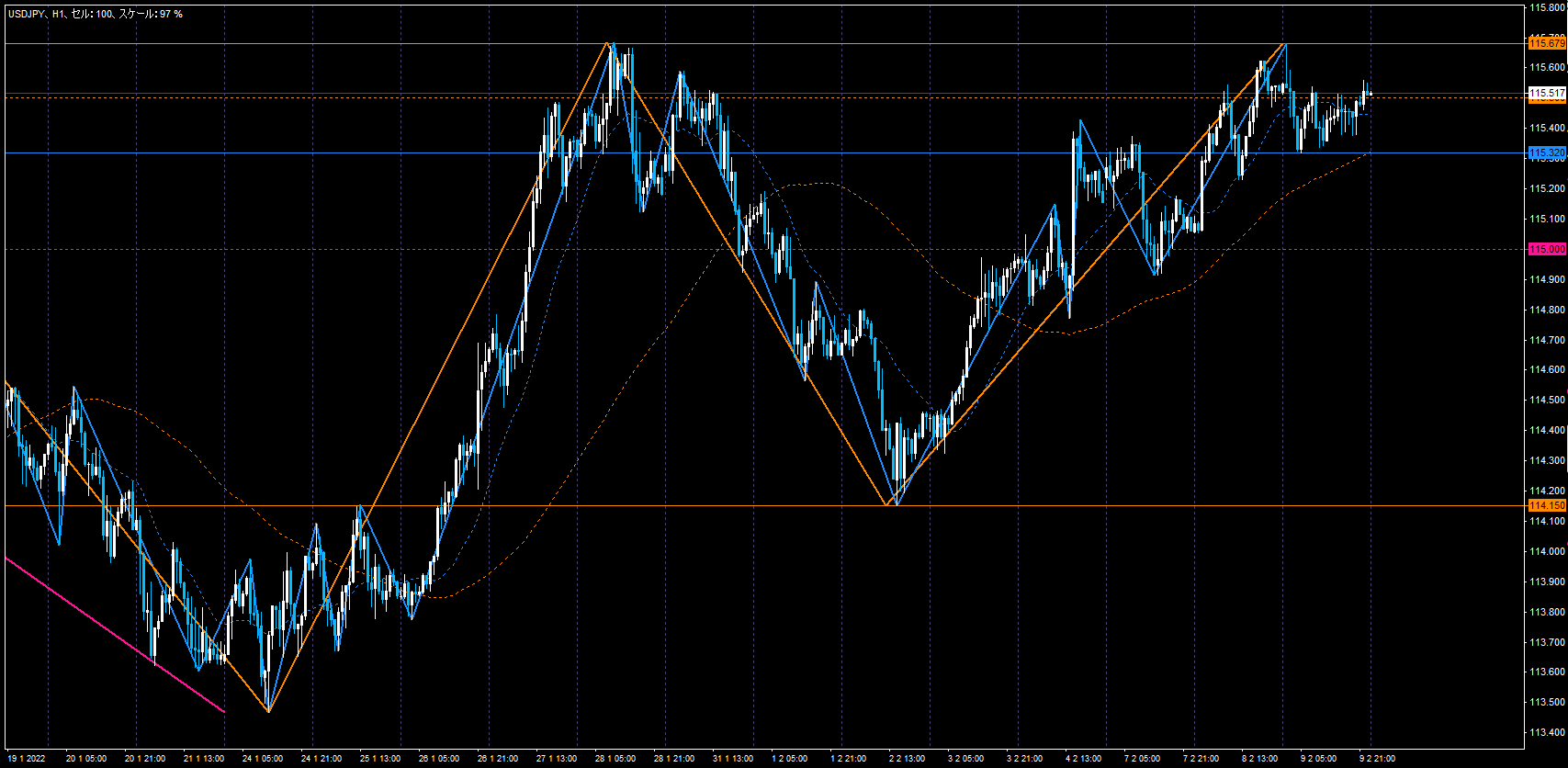
Task: Click the '31 1 13:00' time label
Action: pyautogui.click(x=733, y=759)
